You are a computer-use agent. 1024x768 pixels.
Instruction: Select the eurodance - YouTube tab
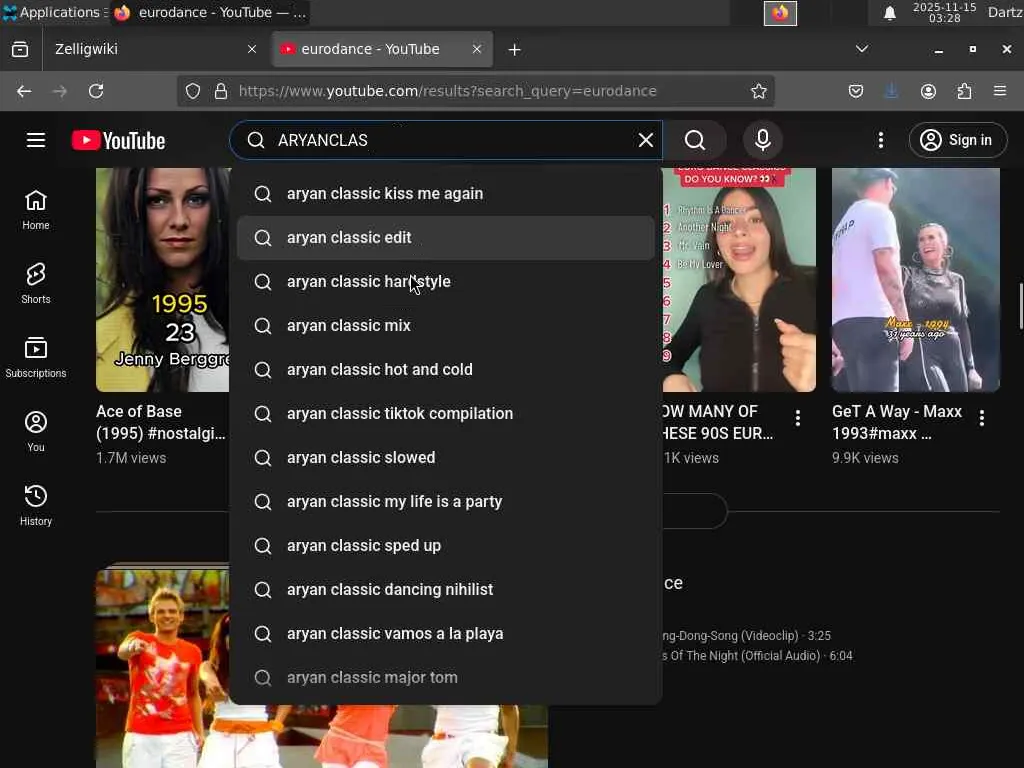click(x=382, y=49)
